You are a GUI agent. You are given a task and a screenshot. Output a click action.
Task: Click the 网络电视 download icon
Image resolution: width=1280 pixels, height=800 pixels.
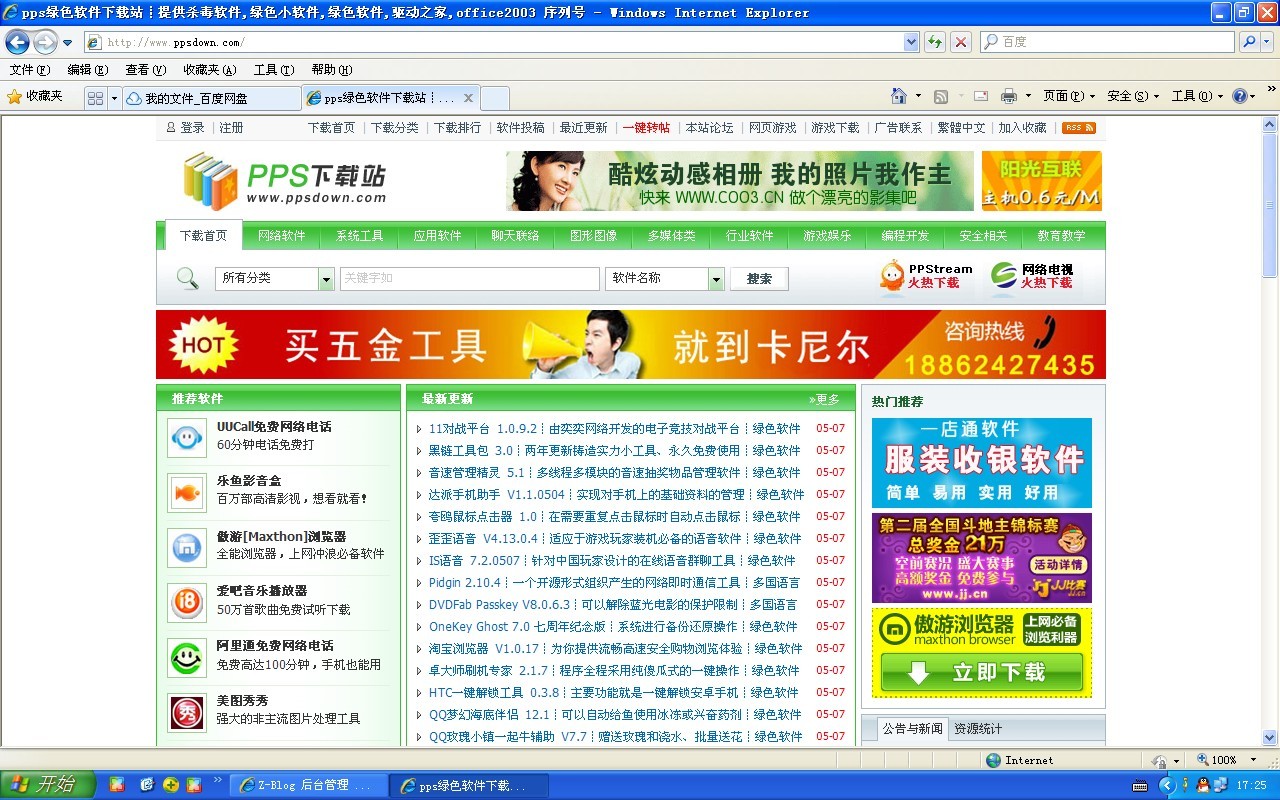click(1032, 277)
